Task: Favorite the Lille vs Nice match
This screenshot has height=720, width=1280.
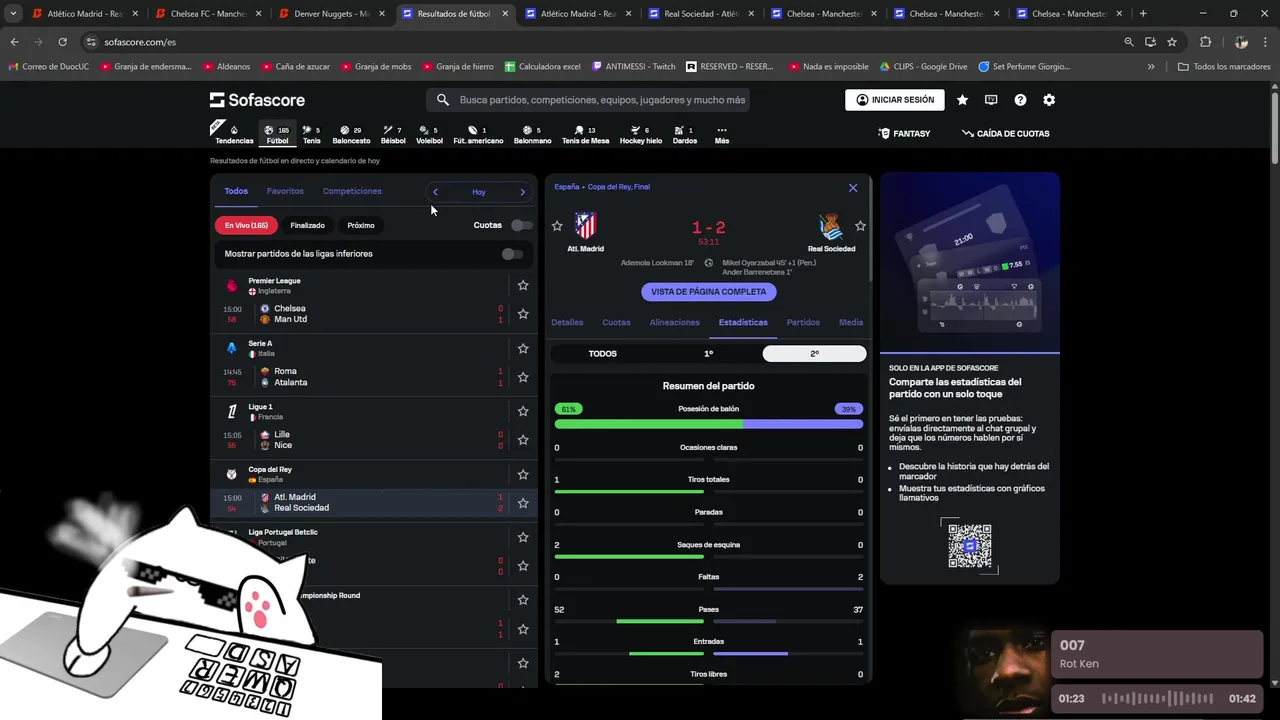Action: click(523, 440)
